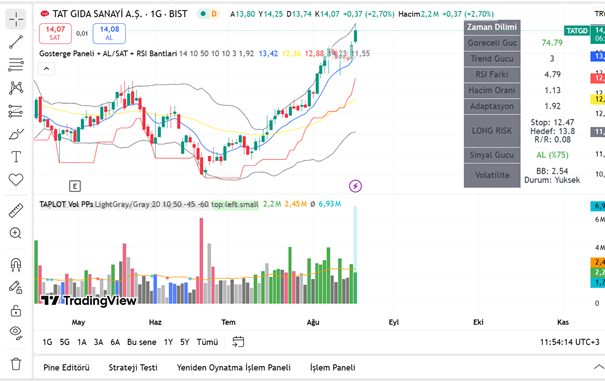Select the 5G time range
Viewport: 605px width, 381px height.
pos(64,342)
